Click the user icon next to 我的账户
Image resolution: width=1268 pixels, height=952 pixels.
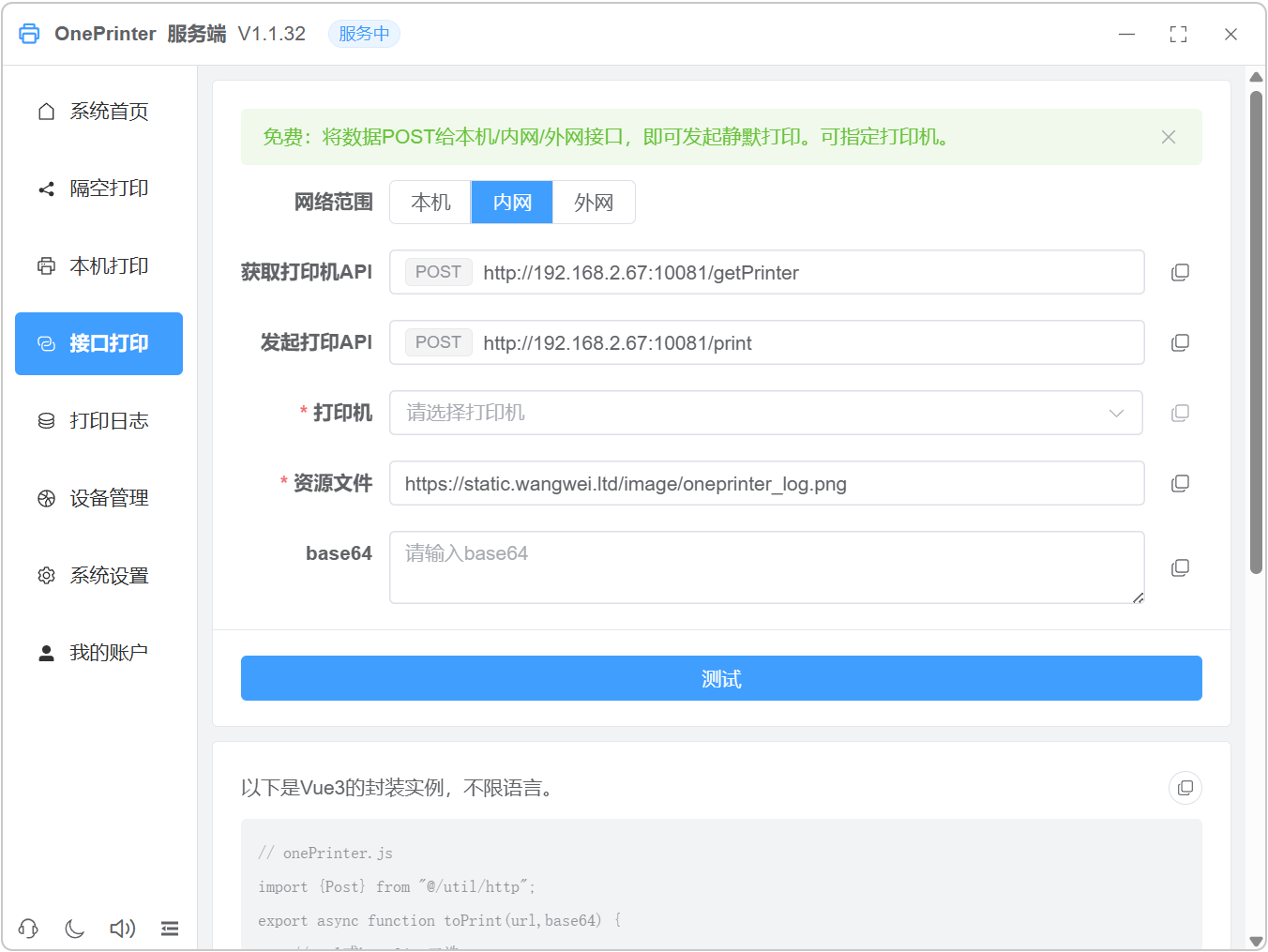click(x=46, y=653)
